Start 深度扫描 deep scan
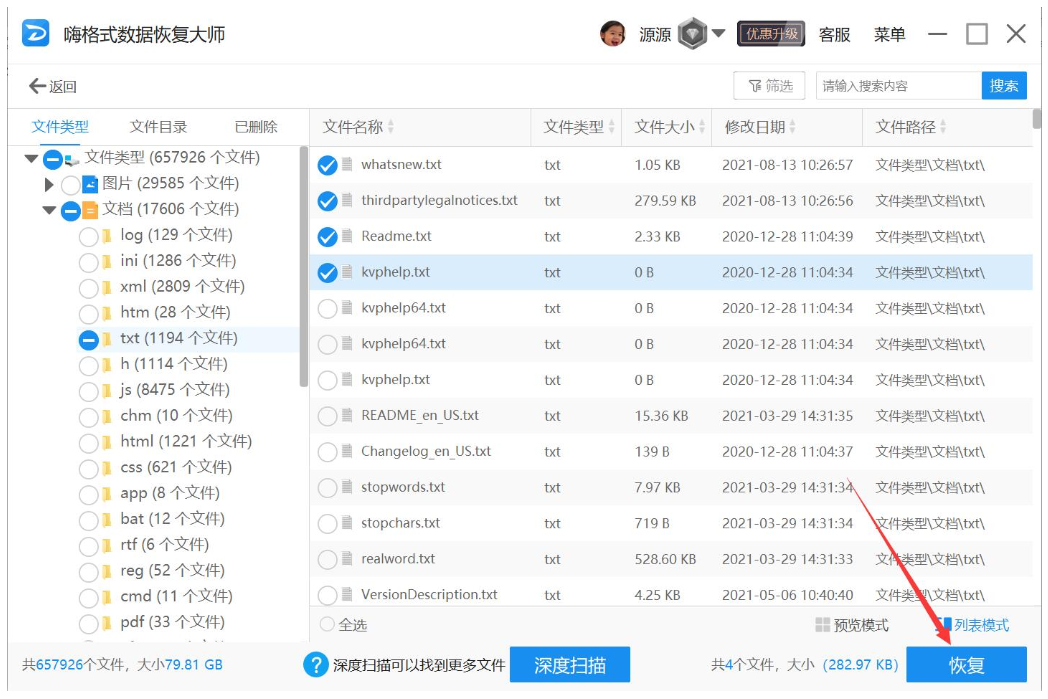1048x699 pixels. point(570,665)
